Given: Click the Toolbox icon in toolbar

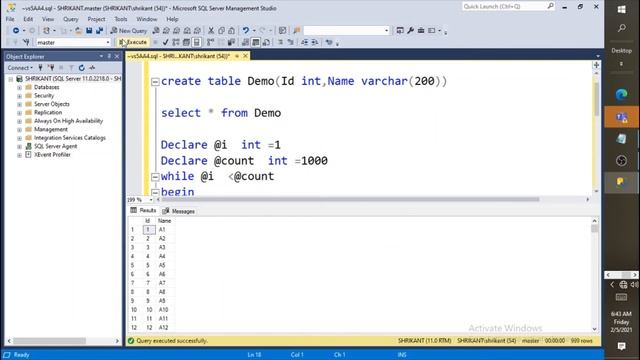Looking at the screenshot, I should pyautogui.click(x=421, y=31).
